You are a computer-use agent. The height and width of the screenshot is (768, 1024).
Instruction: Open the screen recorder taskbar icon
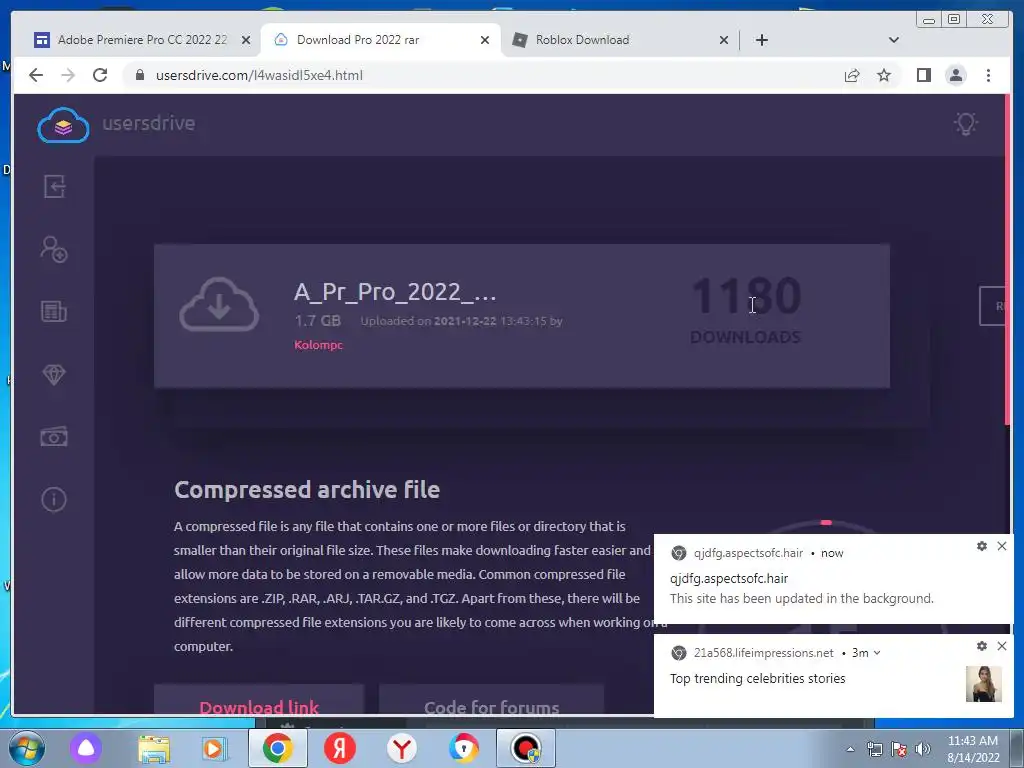(526, 748)
